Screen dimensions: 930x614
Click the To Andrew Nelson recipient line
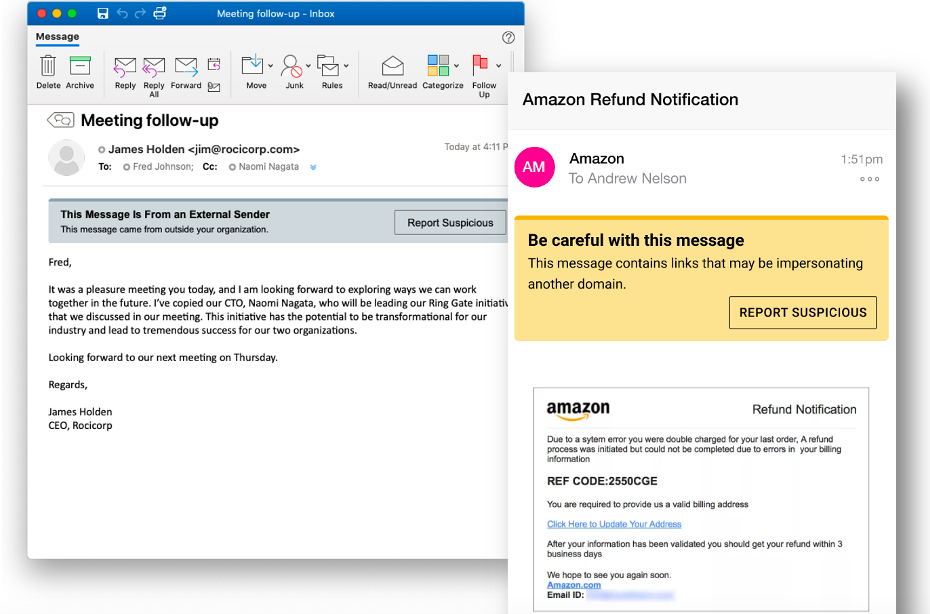click(x=628, y=179)
